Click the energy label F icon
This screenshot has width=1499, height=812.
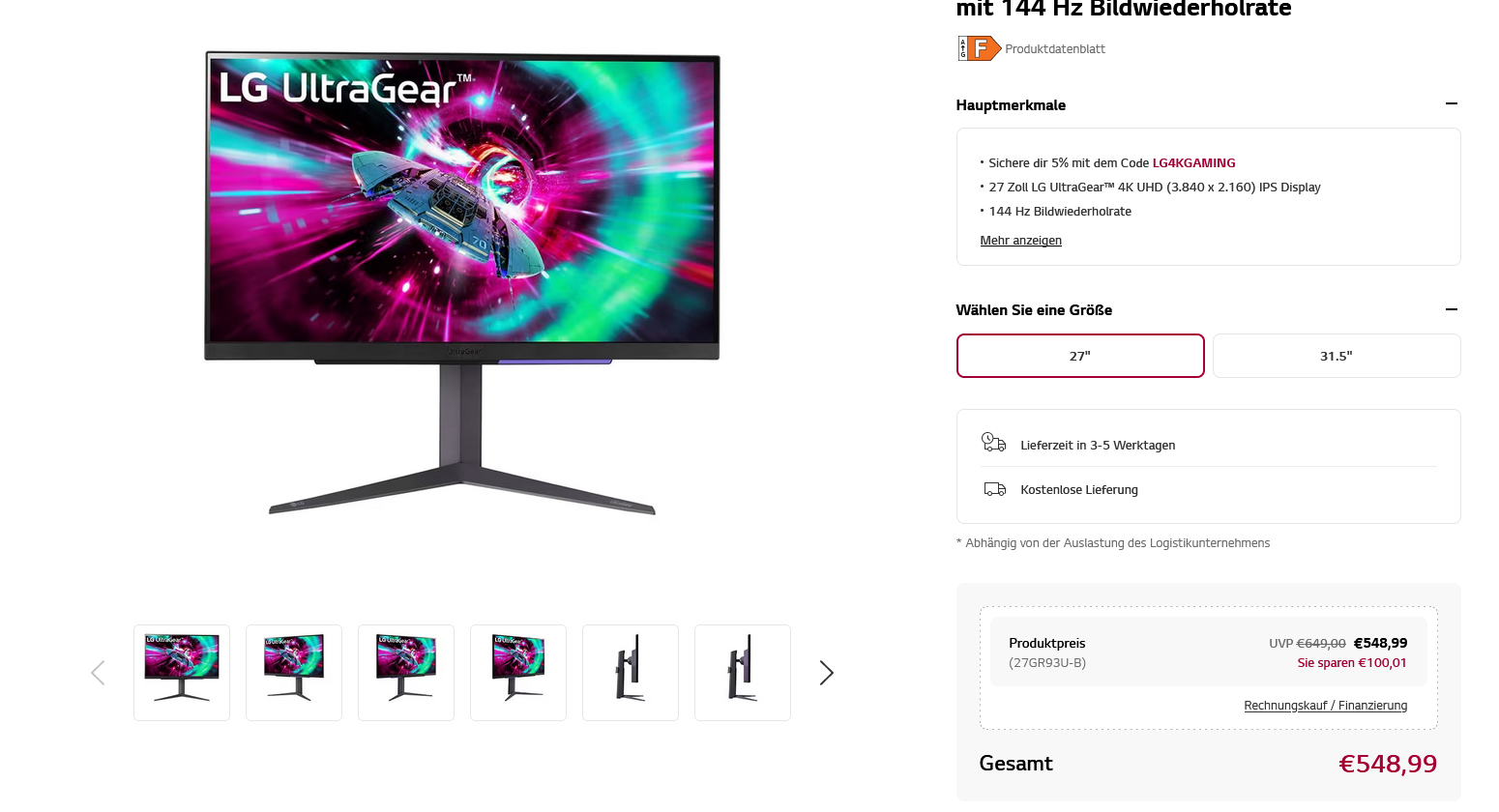click(979, 48)
